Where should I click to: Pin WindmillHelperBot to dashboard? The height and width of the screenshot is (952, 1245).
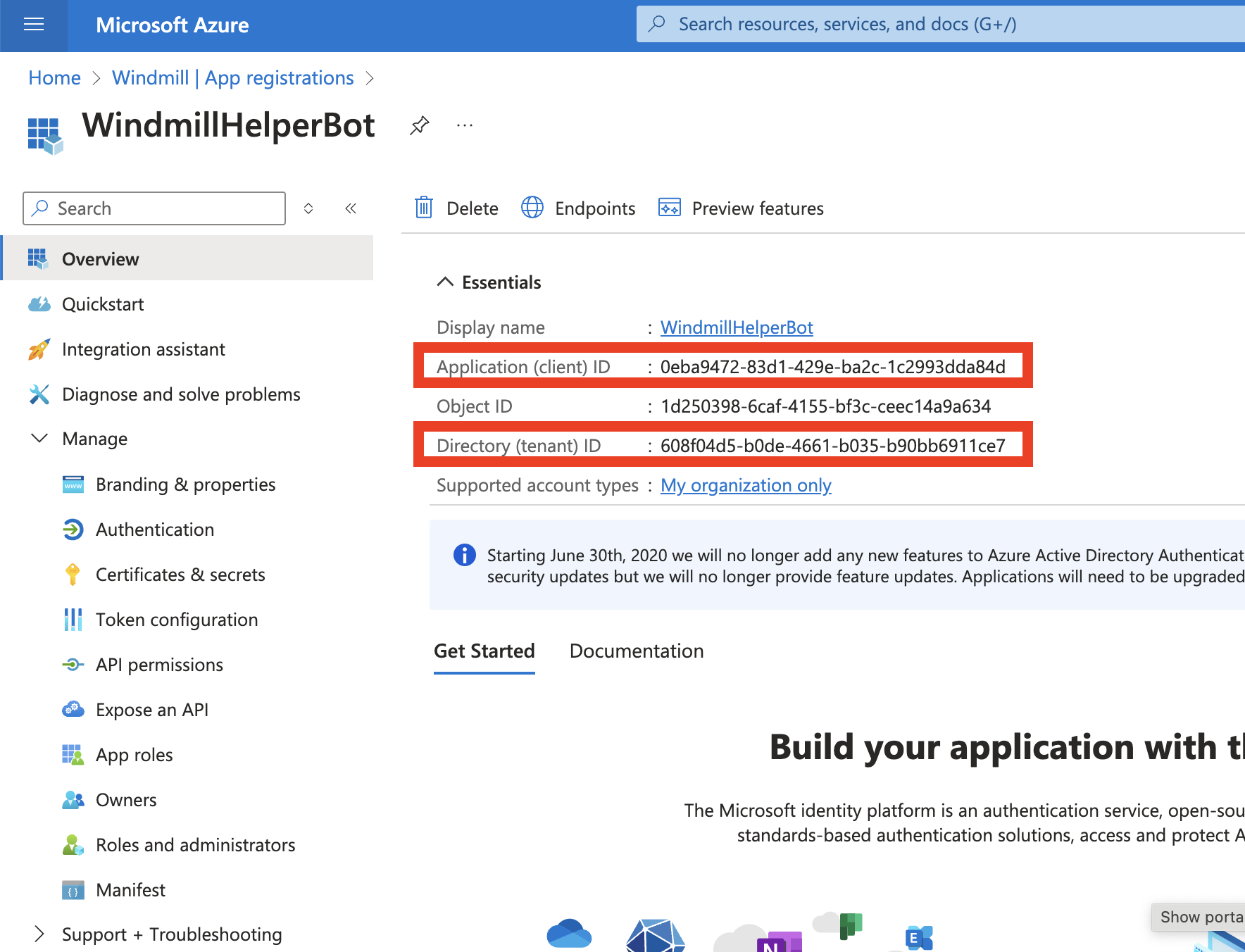tap(420, 125)
